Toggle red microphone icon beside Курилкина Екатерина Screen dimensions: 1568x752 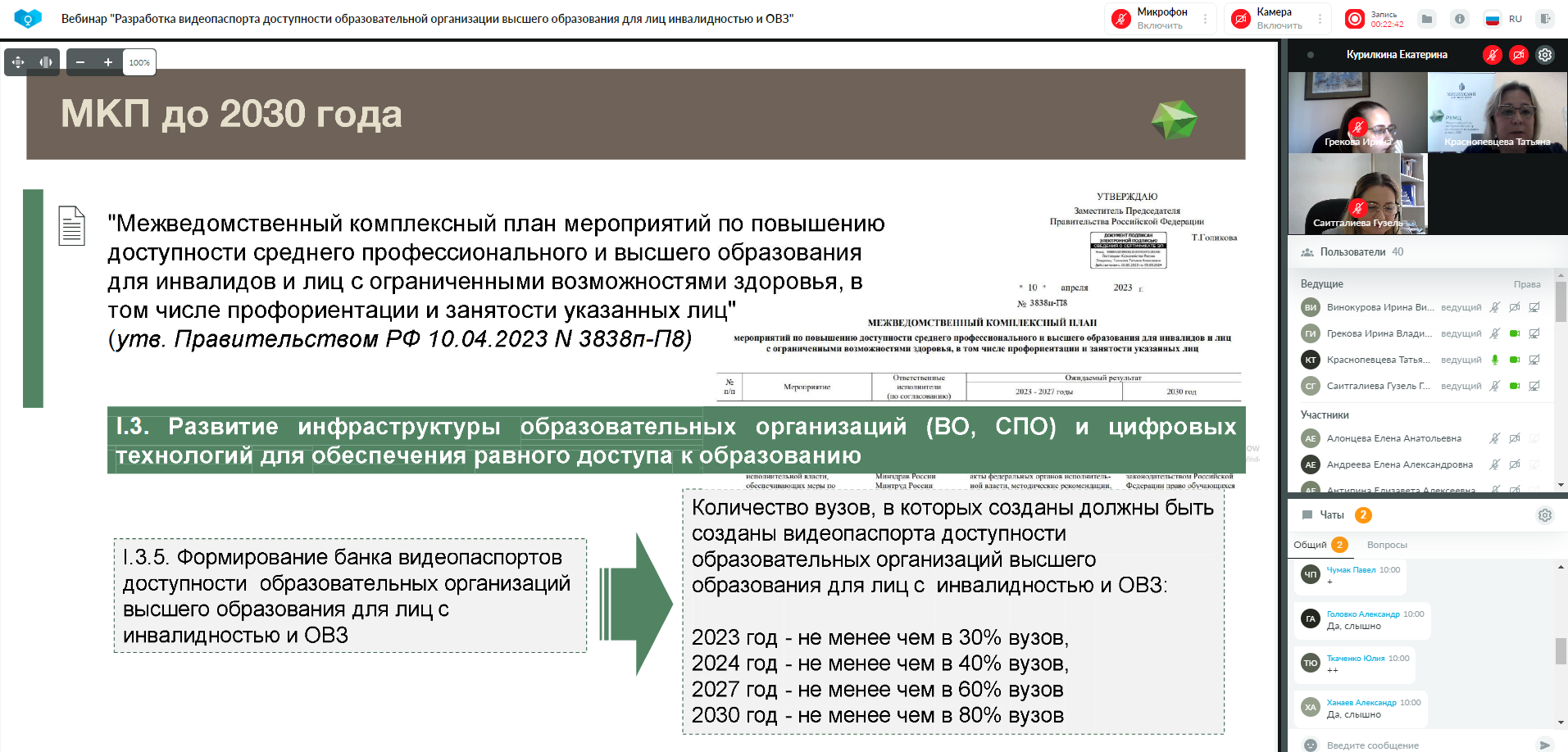1493,55
